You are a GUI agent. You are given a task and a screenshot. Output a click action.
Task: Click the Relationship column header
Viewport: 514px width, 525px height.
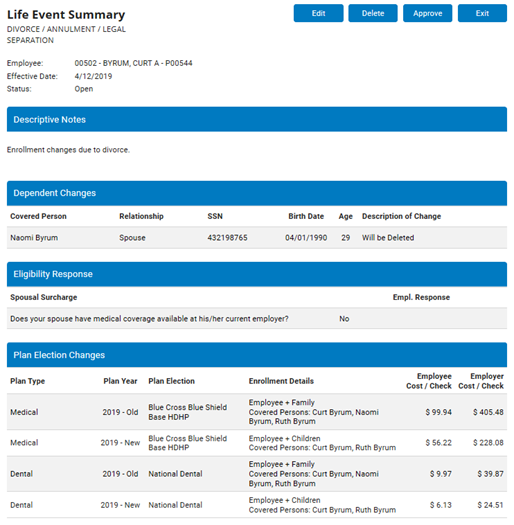click(141, 216)
